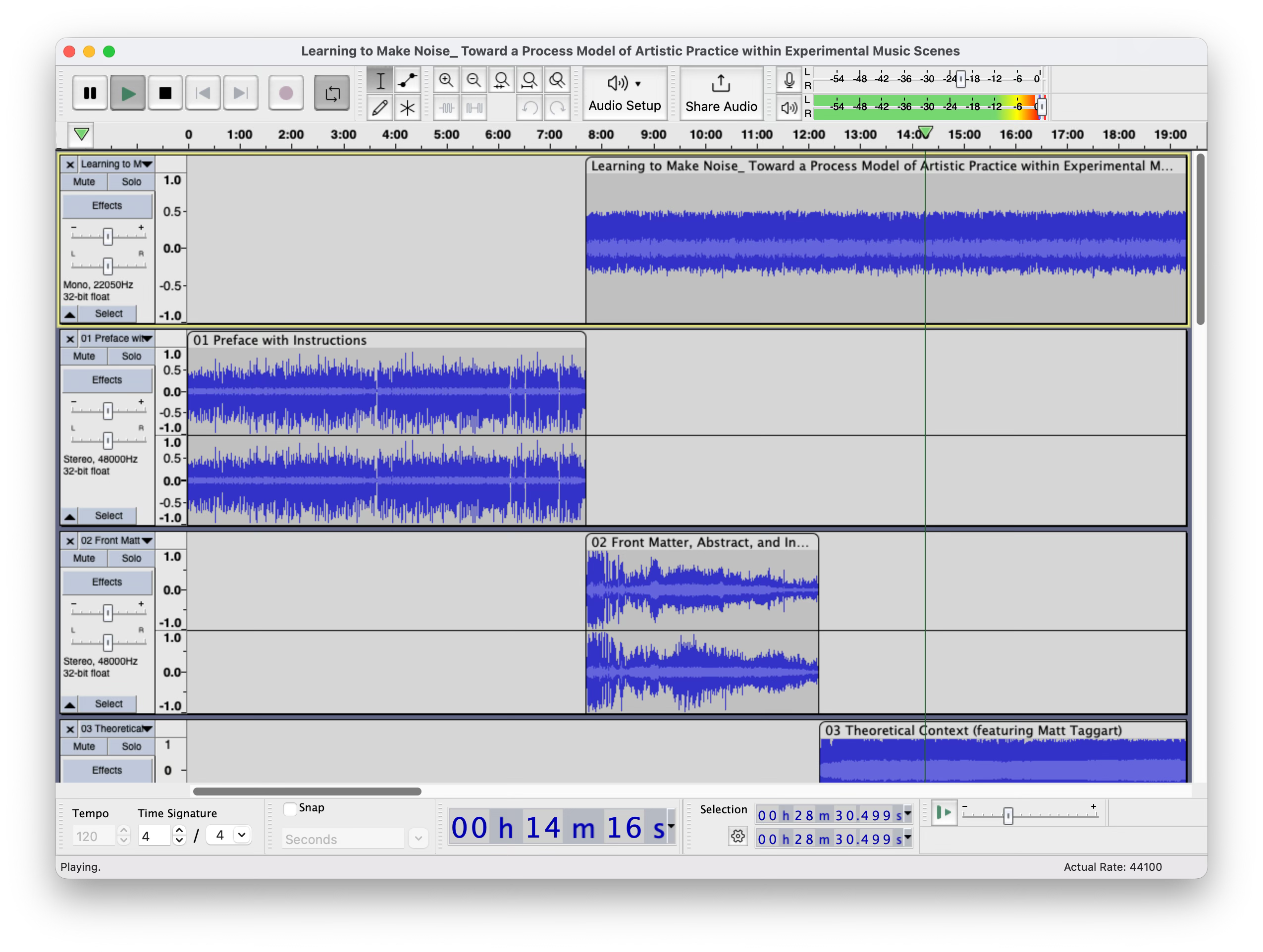Adjust the playback speed slider
The height and width of the screenshot is (952, 1263).
[x=1008, y=815]
